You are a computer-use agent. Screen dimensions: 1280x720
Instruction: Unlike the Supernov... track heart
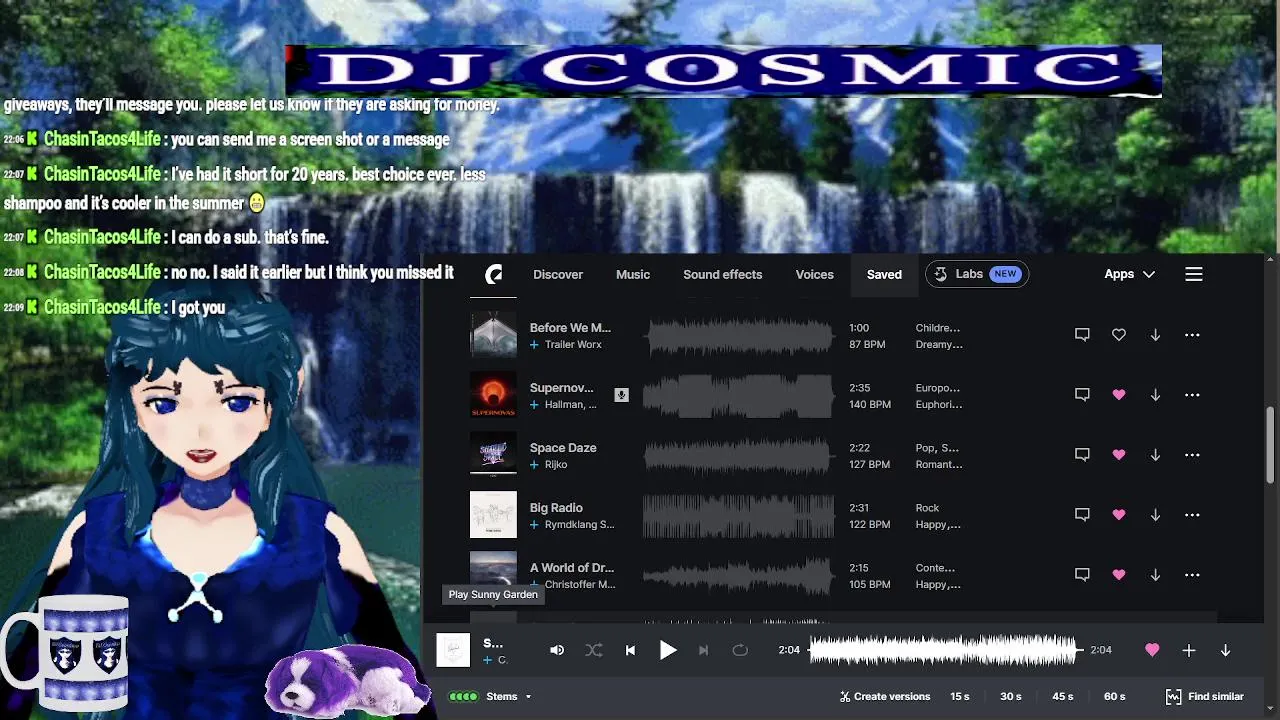[1119, 395]
